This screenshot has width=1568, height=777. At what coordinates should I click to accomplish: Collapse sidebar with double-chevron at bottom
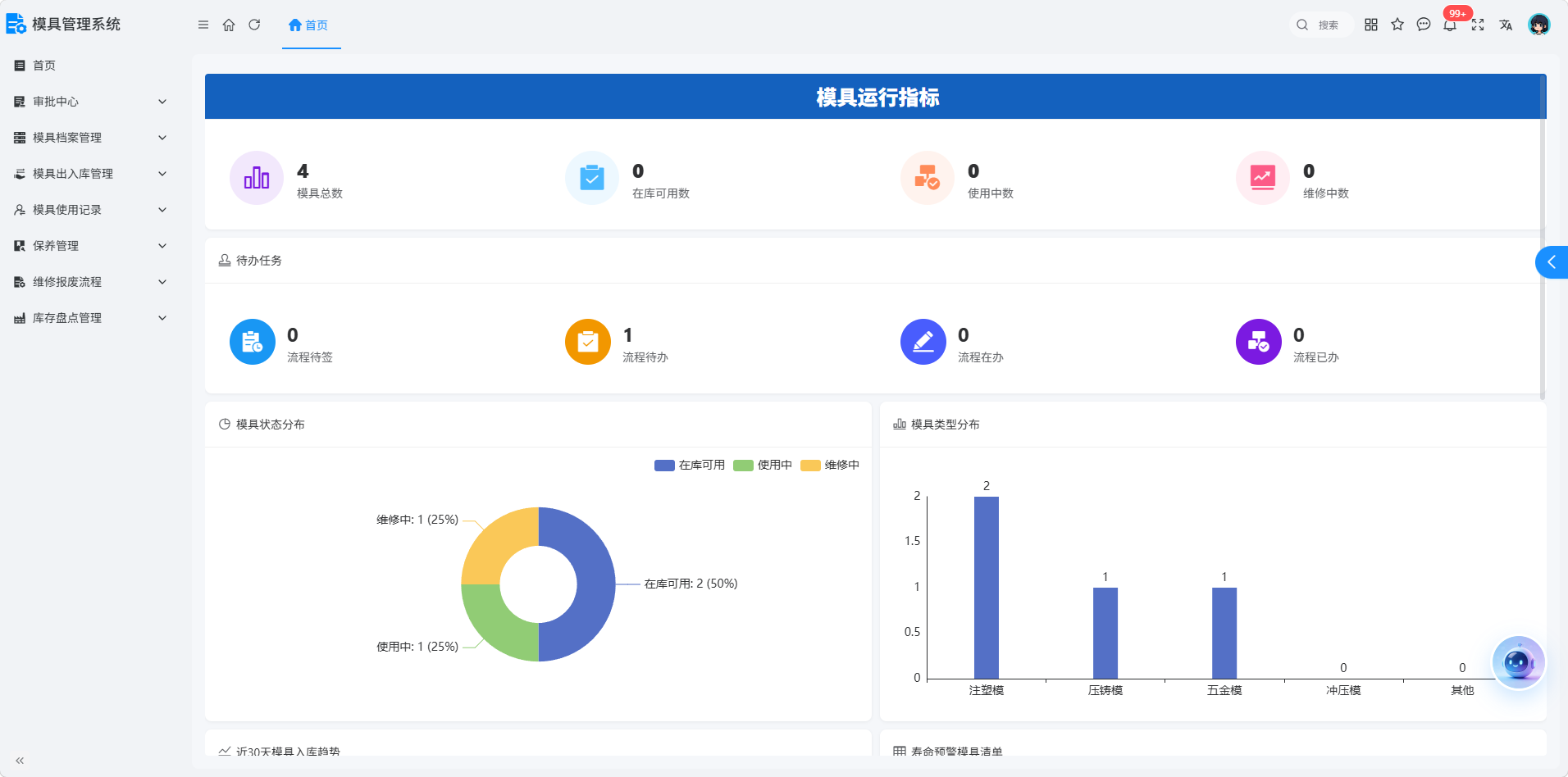pos(20,761)
